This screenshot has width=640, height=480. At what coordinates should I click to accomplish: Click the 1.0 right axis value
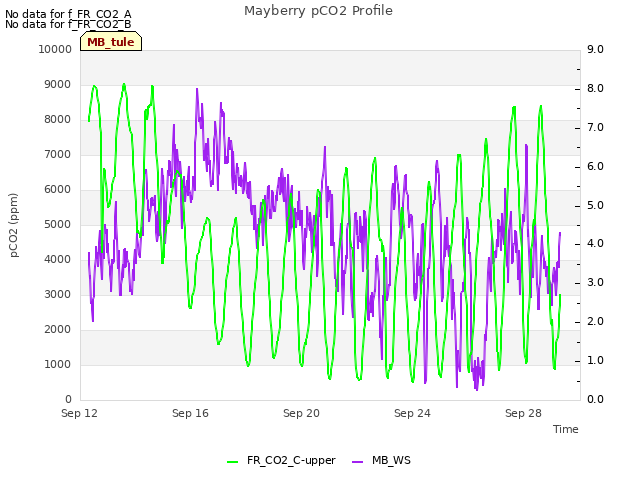(x=595, y=360)
